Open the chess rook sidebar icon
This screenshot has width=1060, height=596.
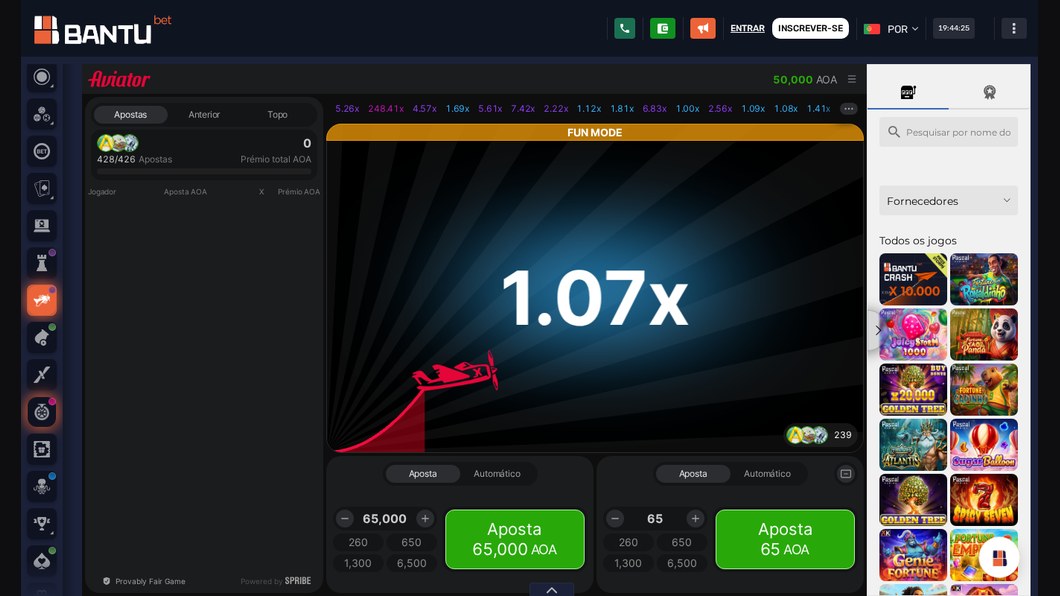coord(42,263)
